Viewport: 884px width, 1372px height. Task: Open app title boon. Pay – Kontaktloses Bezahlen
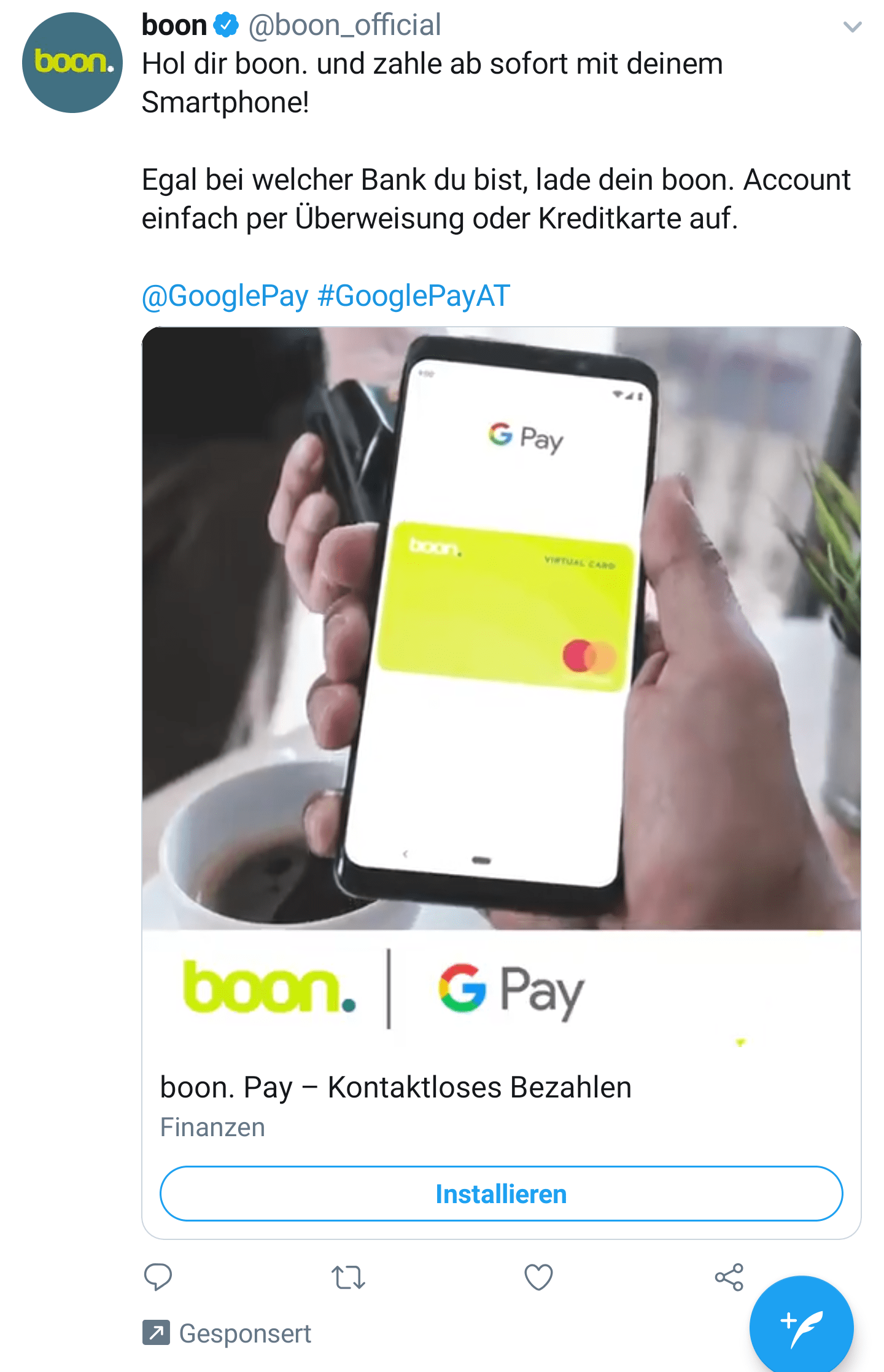coord(395,1087)
